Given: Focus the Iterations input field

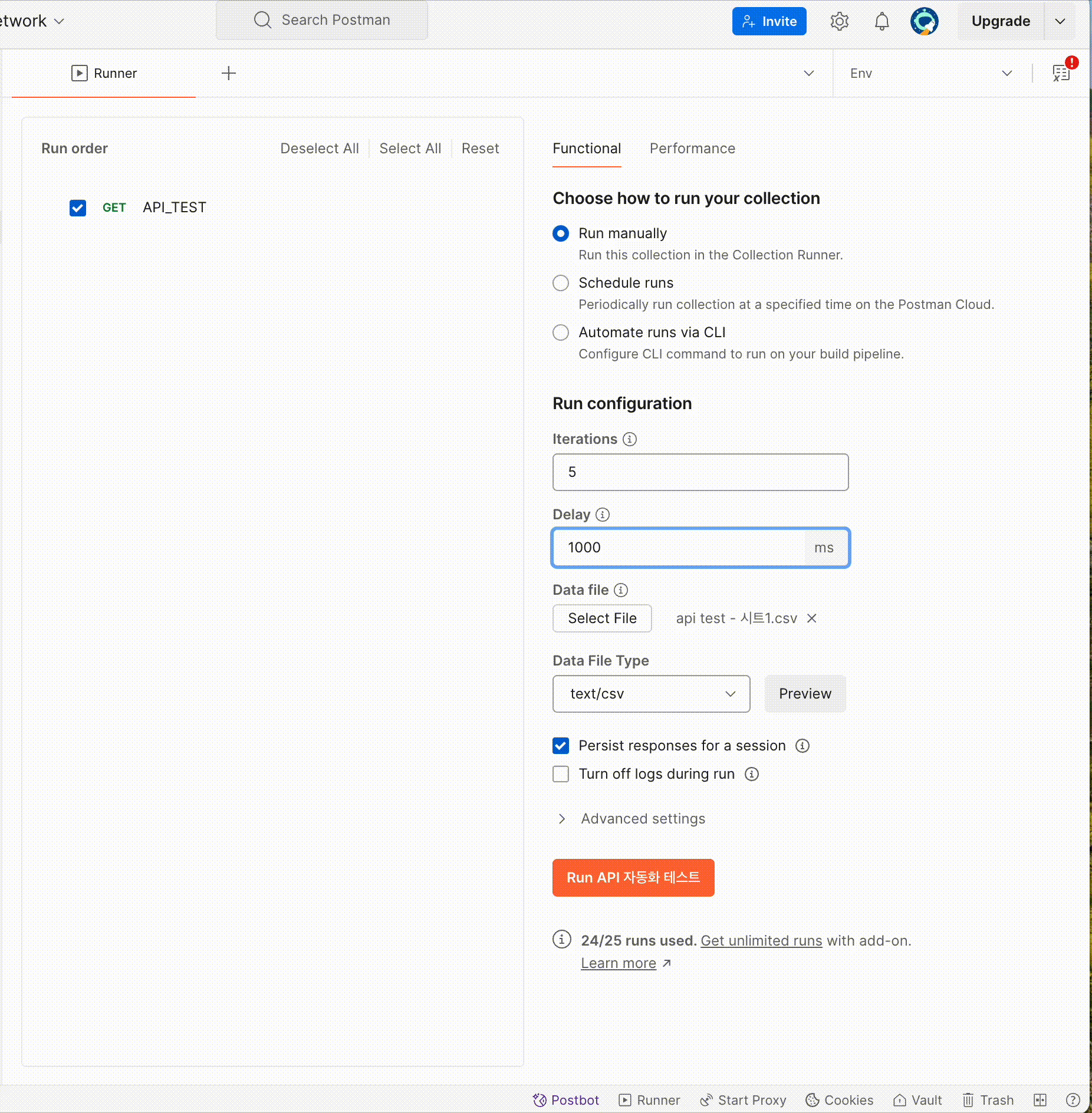Looking at the screenshot, I should [x=700, y=472].
